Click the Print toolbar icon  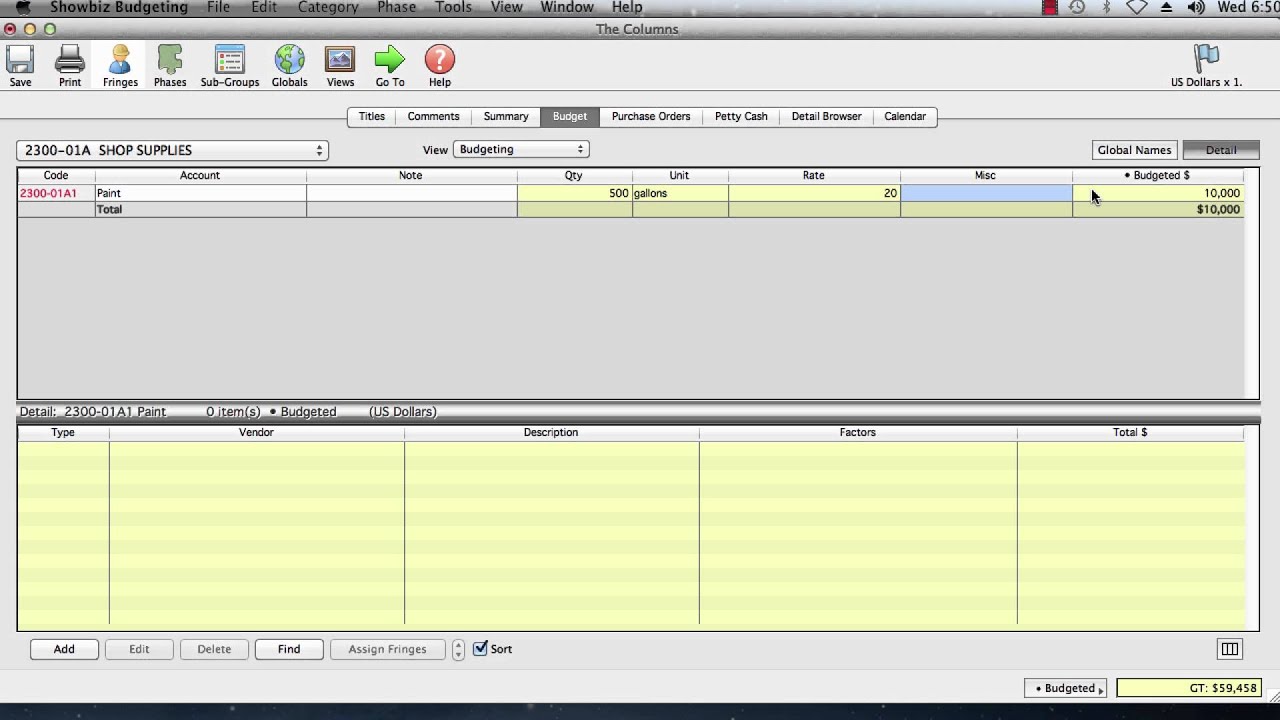70,65
